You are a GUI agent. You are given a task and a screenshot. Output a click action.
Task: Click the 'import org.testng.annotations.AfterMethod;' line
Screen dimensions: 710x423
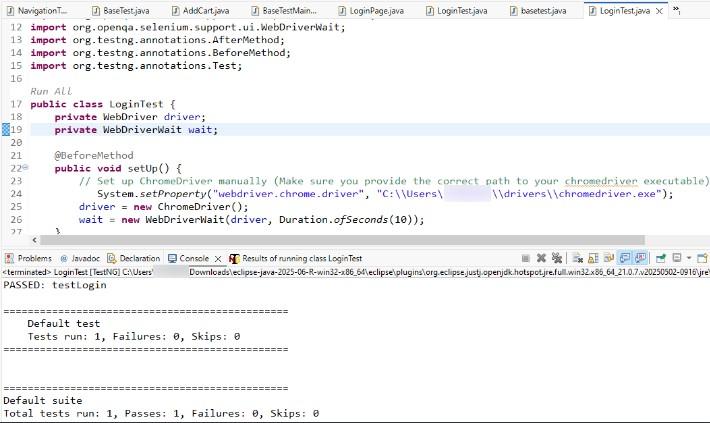158,40
